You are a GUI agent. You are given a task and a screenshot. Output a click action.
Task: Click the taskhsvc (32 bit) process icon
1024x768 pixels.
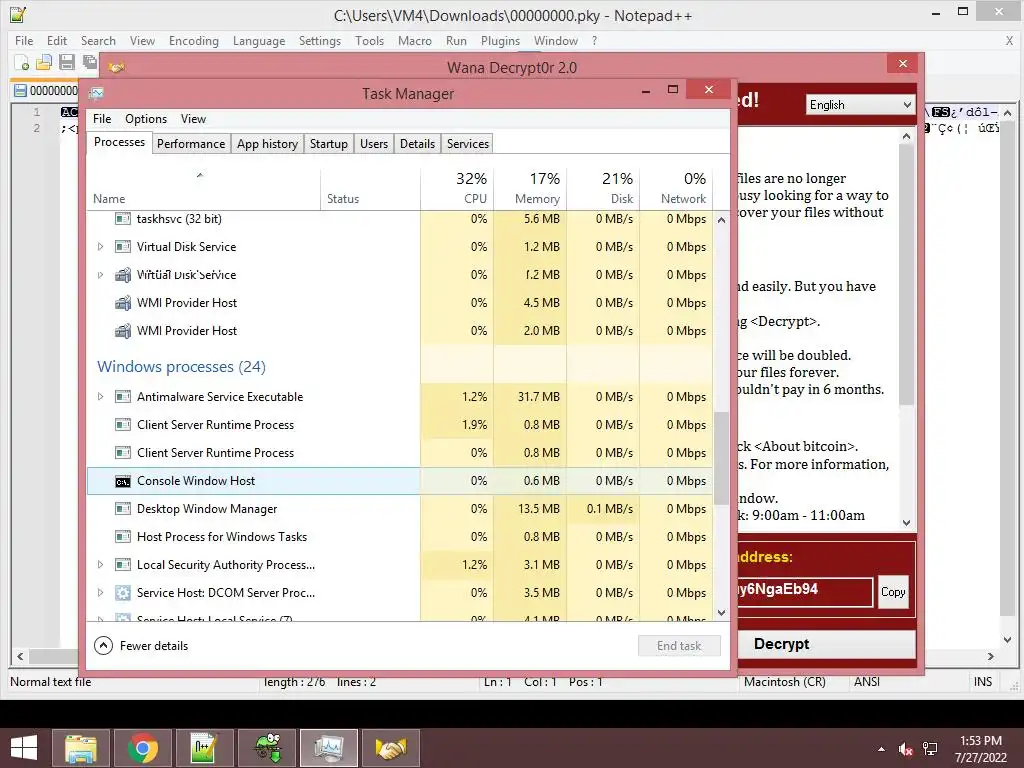coord(123,219)
